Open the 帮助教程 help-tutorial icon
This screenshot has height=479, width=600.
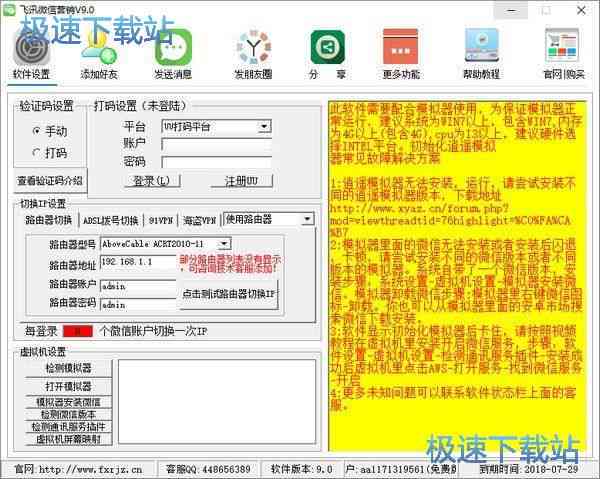click(x=482, y=55)
